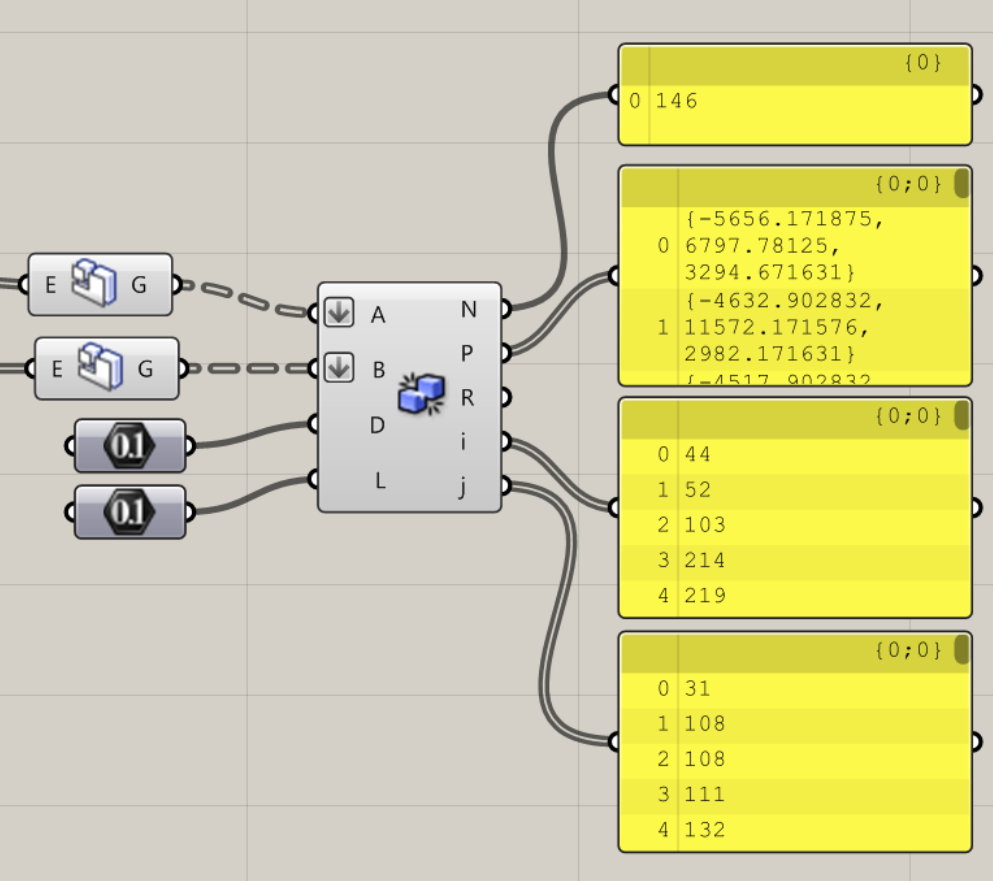This screenshot has width=993, height=881.
Task: Click the flatten arrow icon on input A
Action: point(340,313)
